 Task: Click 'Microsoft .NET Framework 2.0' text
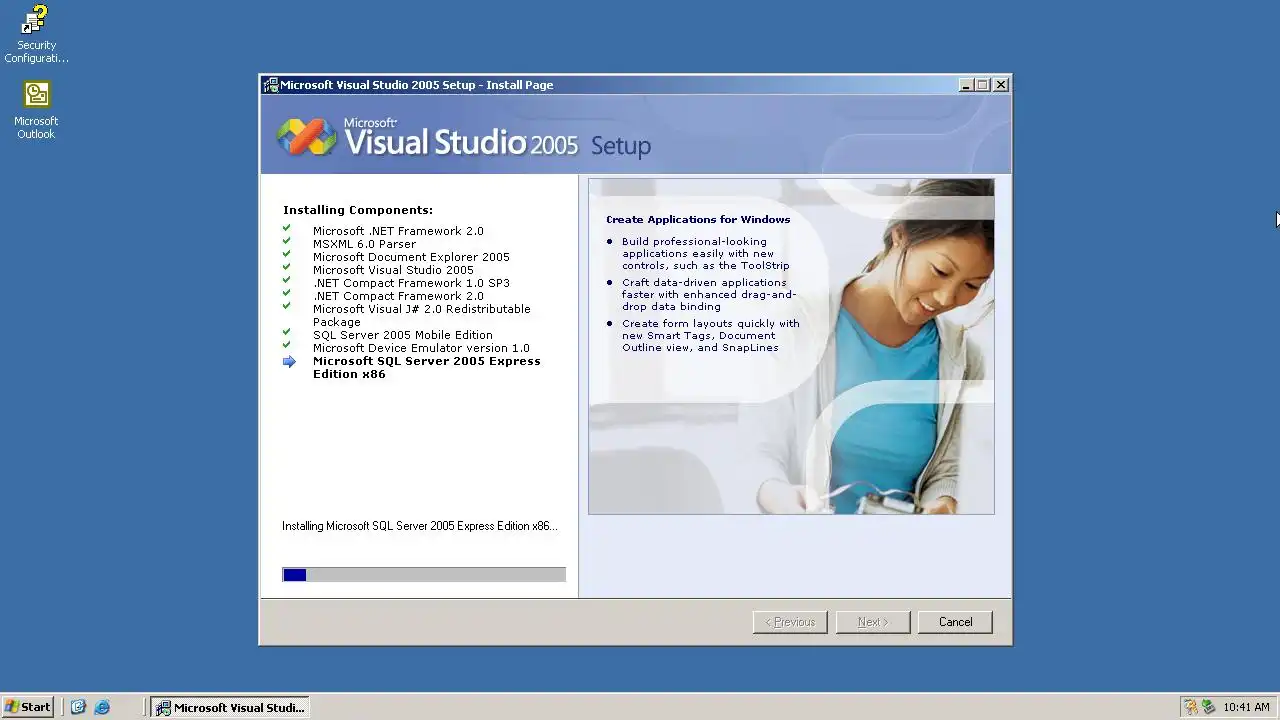pyautogui.click(x=398, y=231)
